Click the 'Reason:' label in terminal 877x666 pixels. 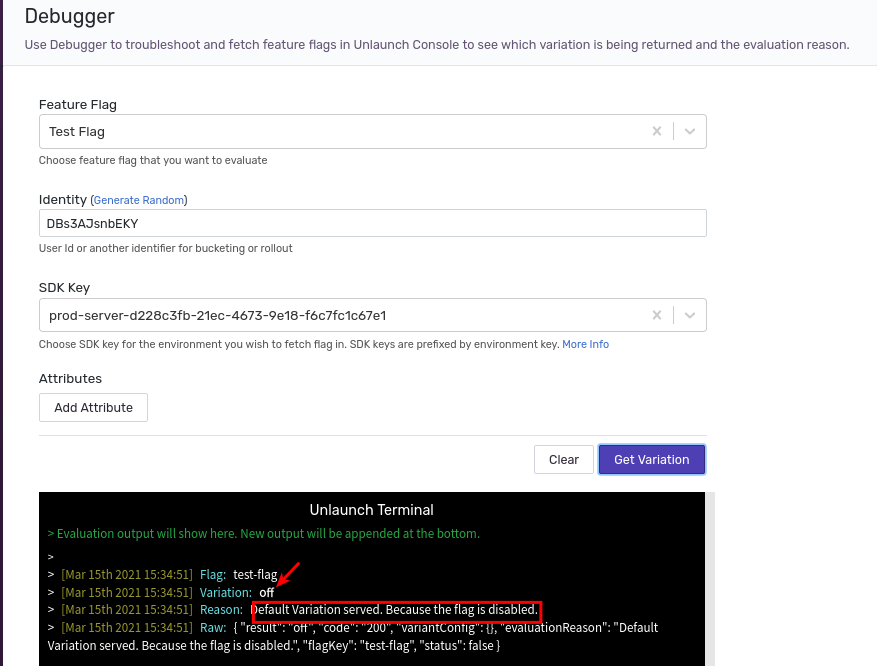(221, 610)
